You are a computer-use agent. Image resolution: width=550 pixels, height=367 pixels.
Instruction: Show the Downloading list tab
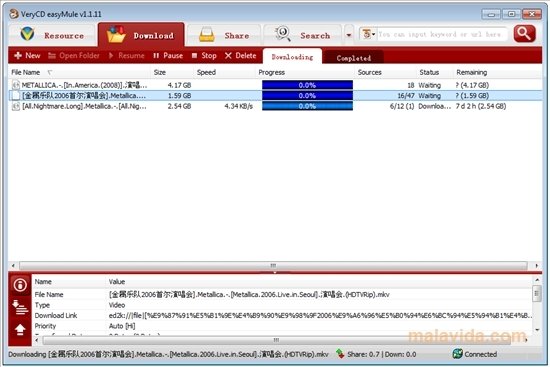(x=292, y=56)
